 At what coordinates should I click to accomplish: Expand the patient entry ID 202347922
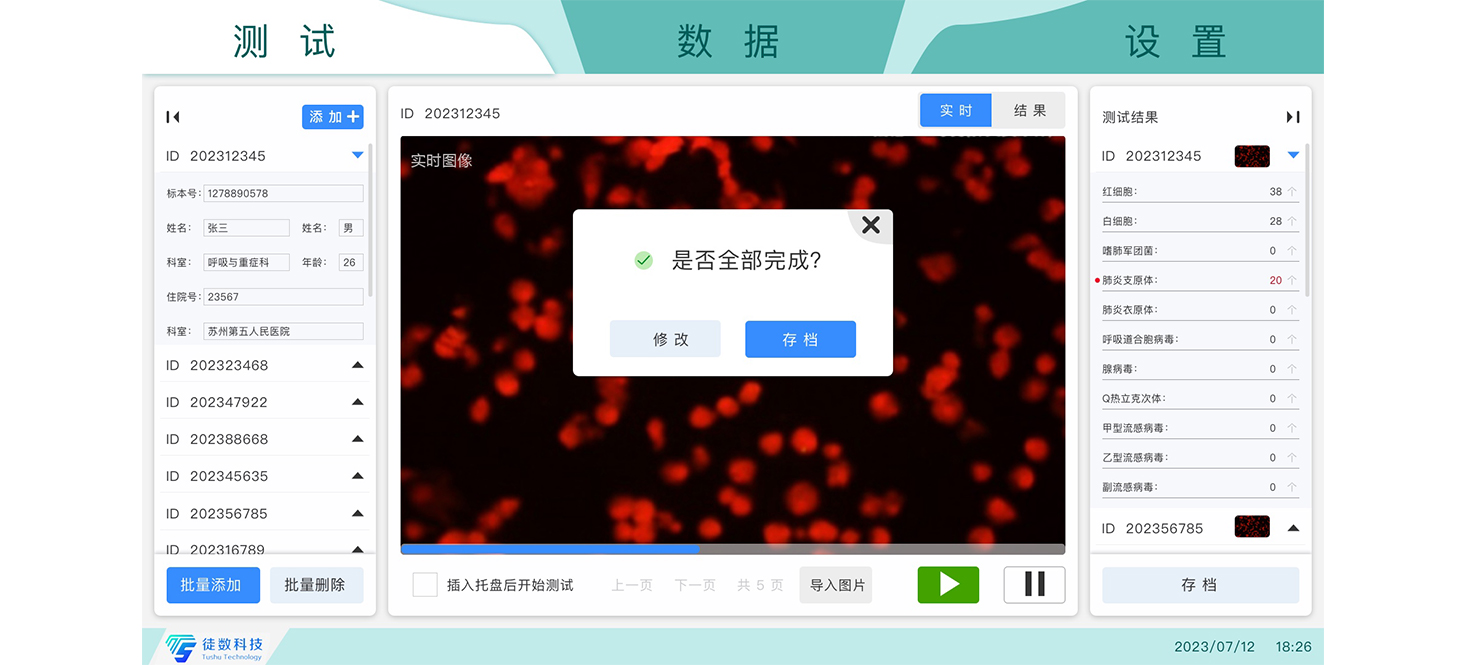355,401
